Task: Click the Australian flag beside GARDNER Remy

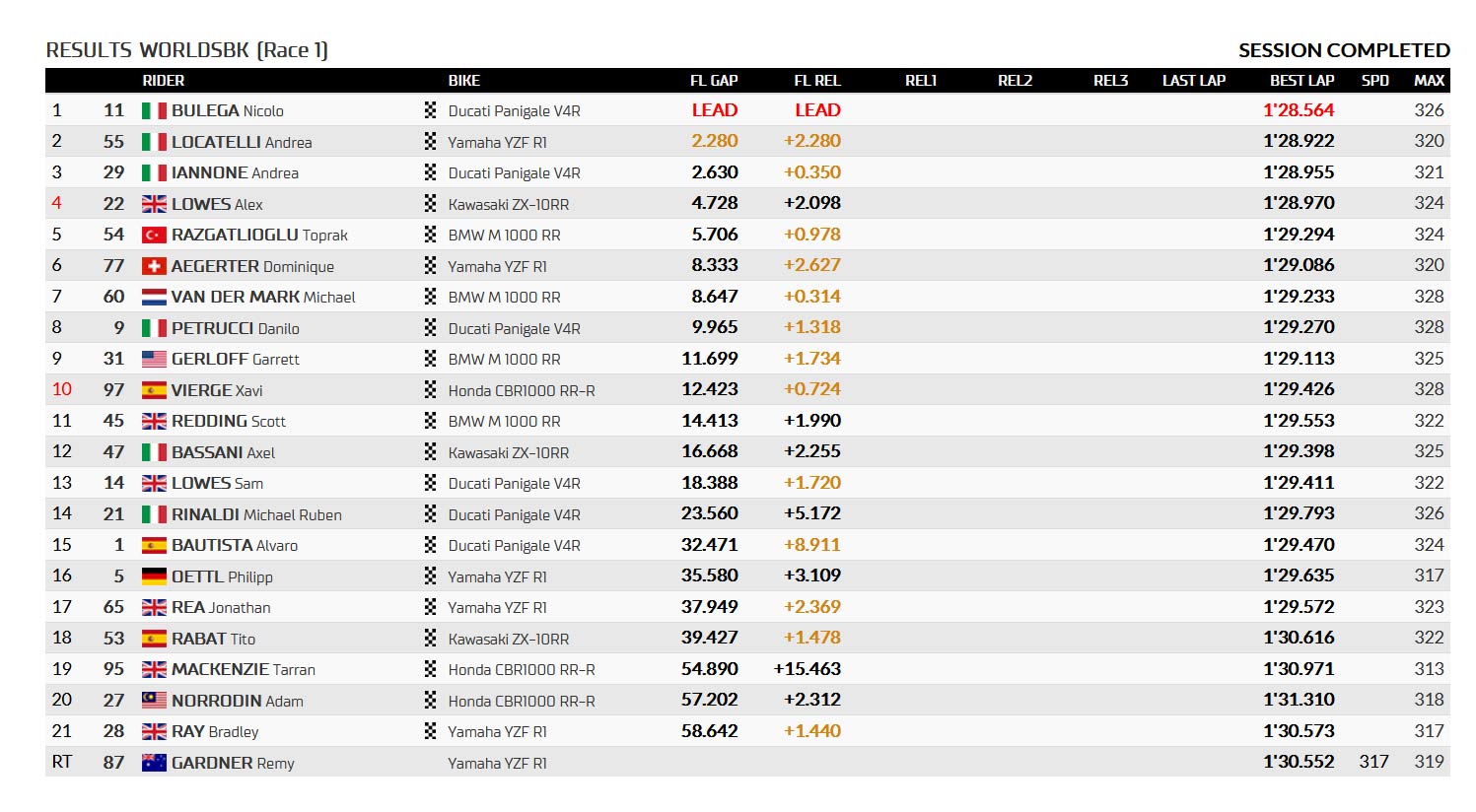Action: pos(154,763)
